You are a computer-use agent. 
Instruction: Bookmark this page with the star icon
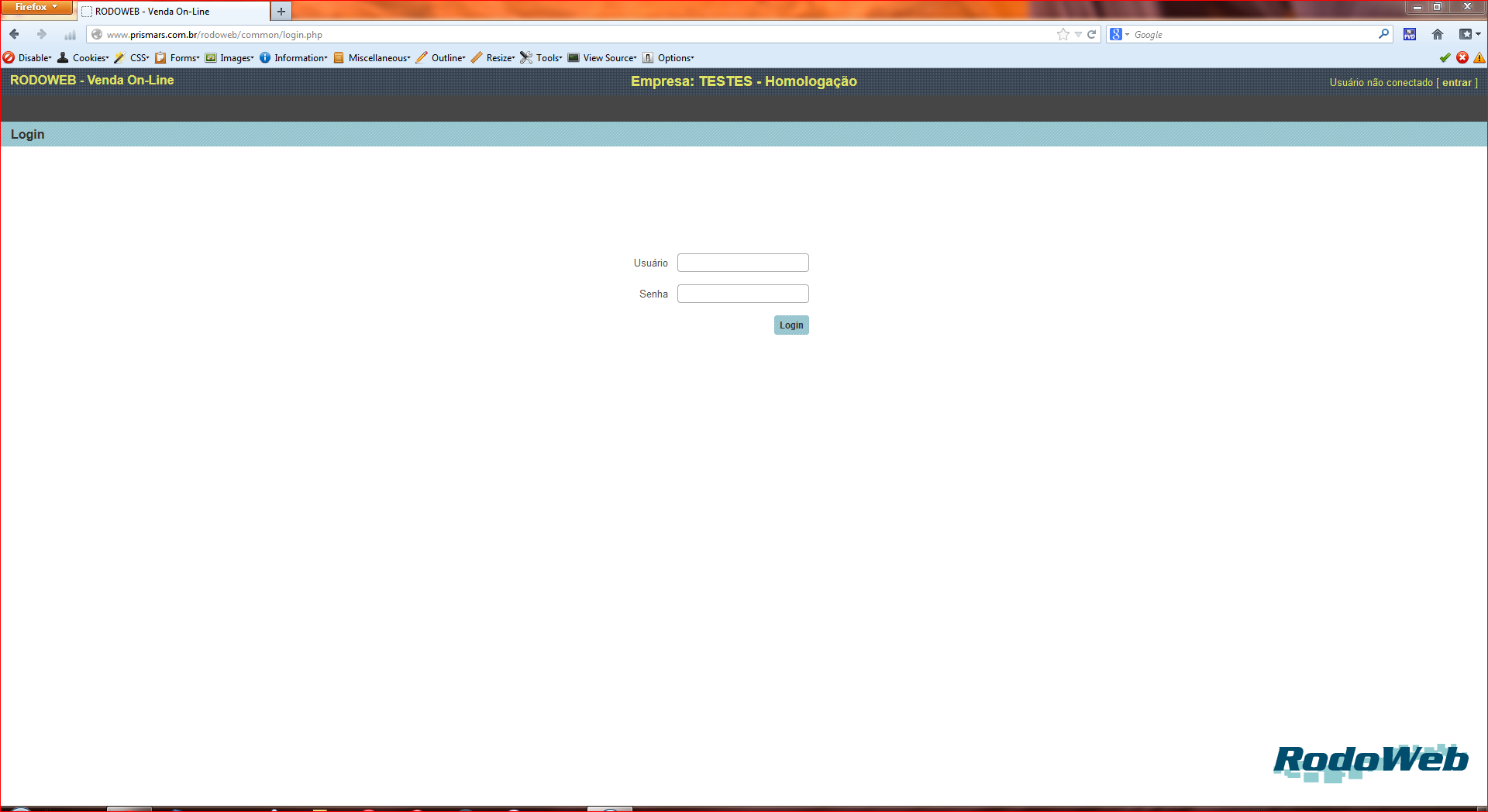1063,34
